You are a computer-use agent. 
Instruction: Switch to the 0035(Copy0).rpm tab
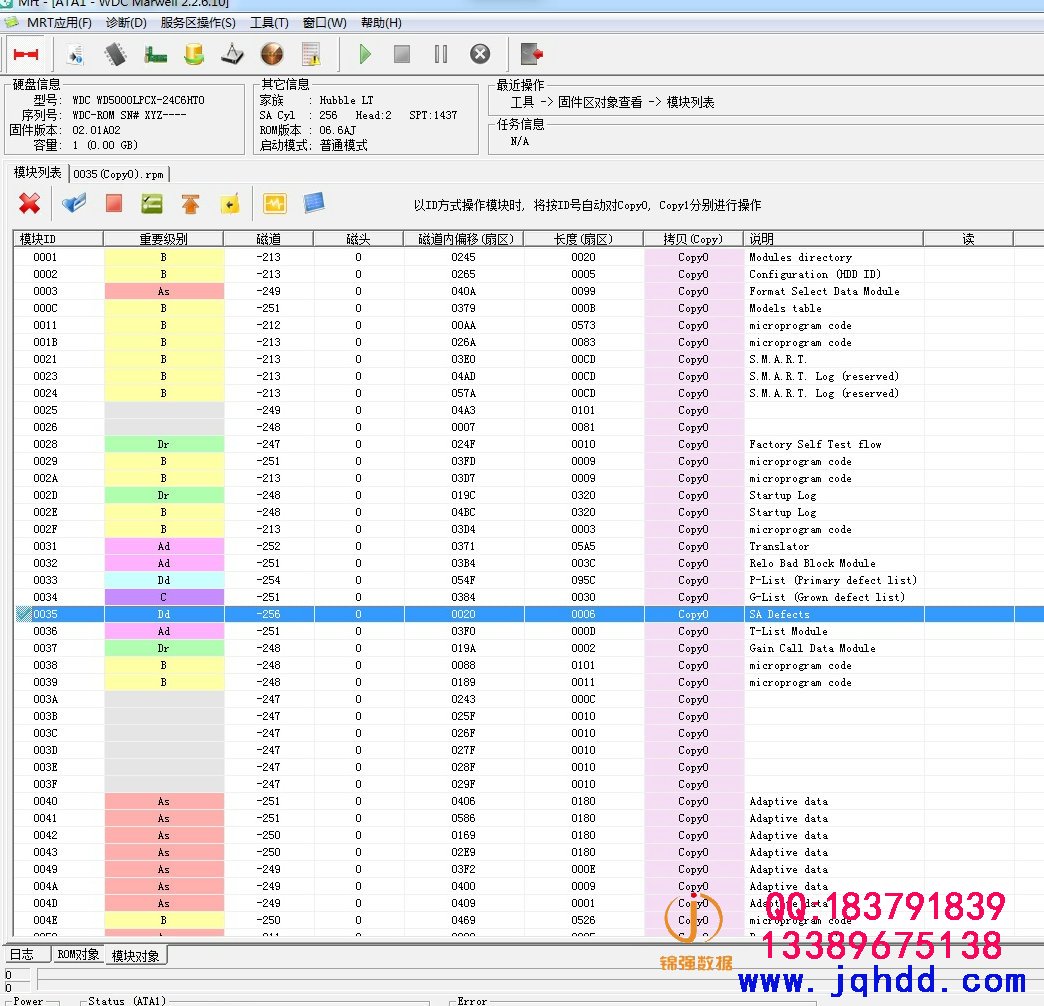pos(119,174)
